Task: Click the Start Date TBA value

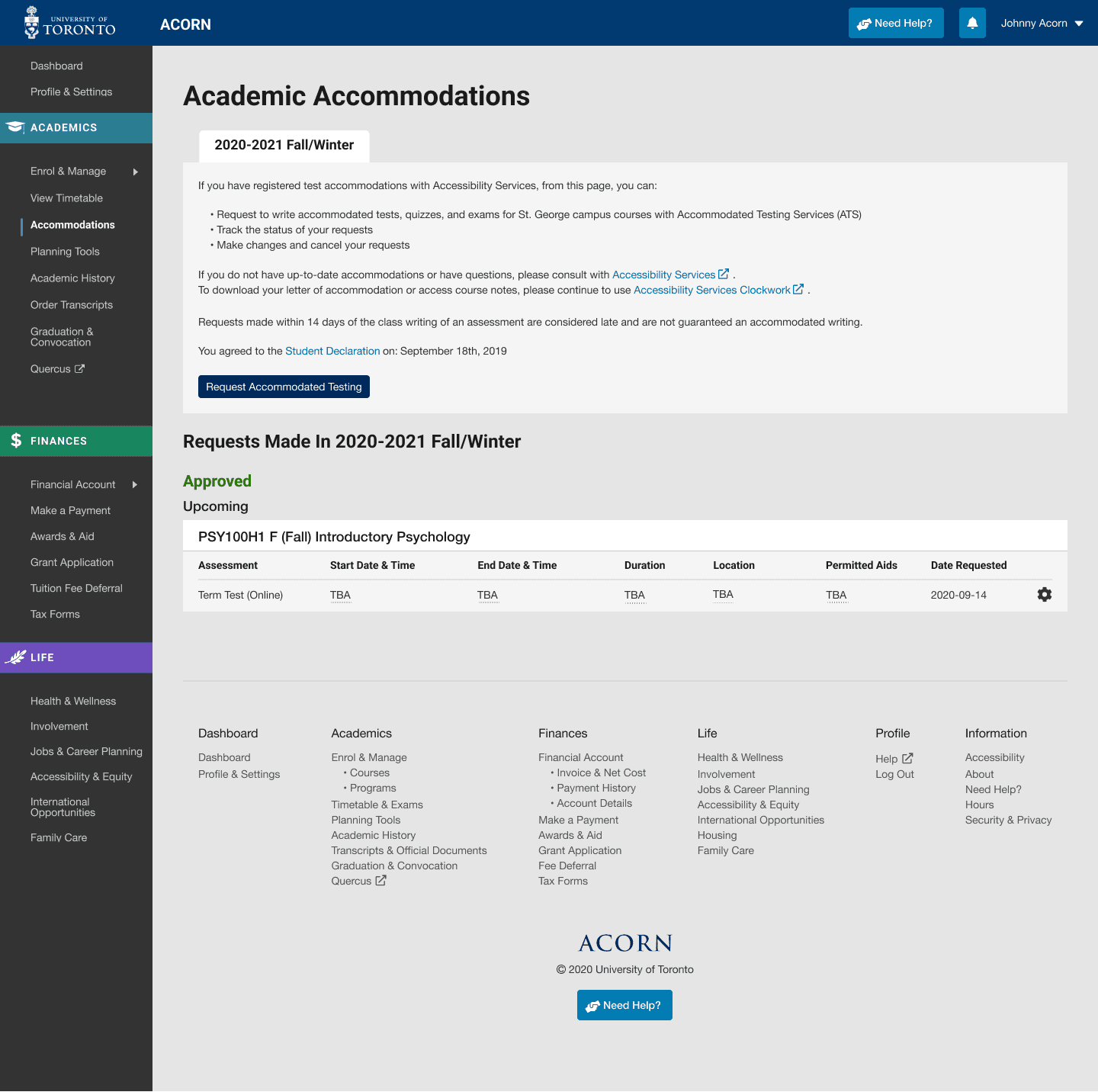Action: click(x=340, y=595)
